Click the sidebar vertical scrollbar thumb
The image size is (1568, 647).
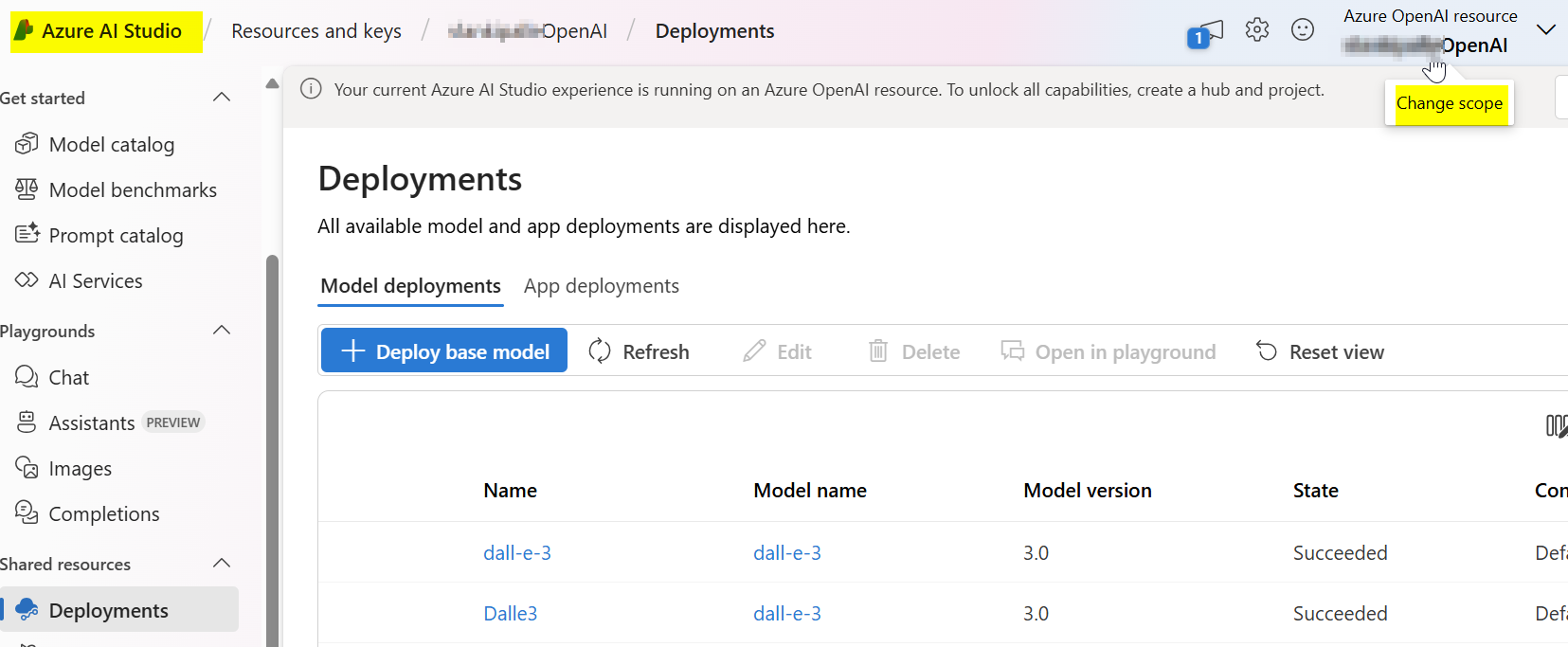[273, 450]
